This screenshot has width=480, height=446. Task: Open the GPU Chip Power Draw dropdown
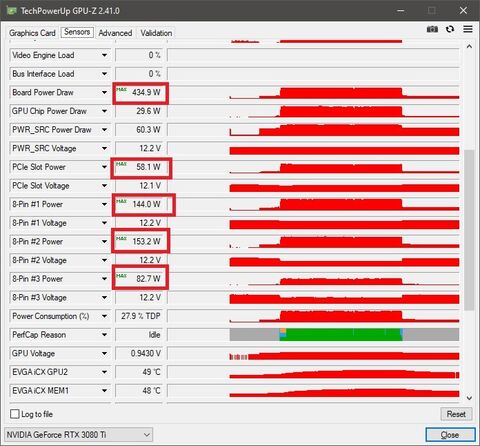104,111
